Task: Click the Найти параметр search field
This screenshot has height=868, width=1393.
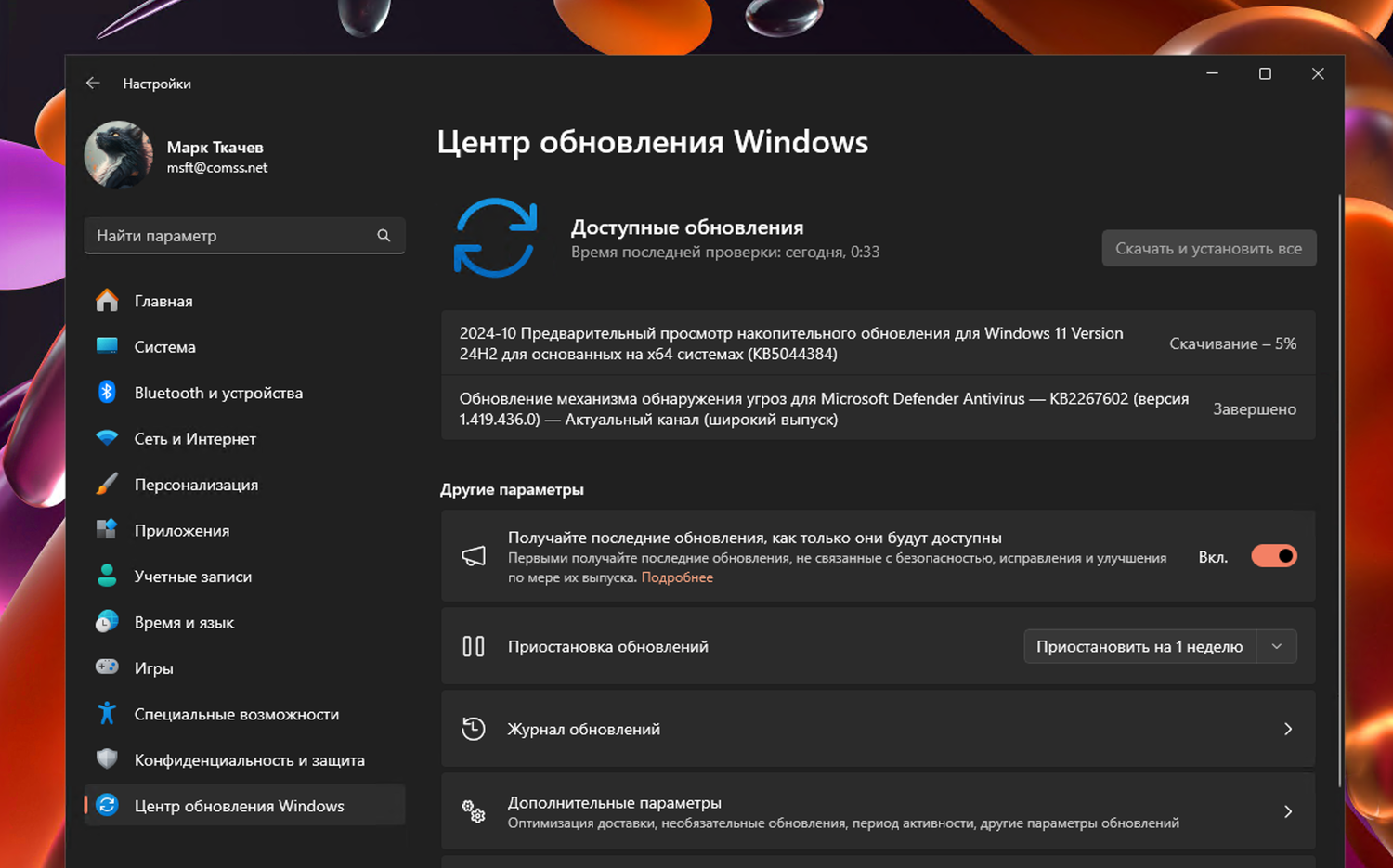Action: [245, 236]
